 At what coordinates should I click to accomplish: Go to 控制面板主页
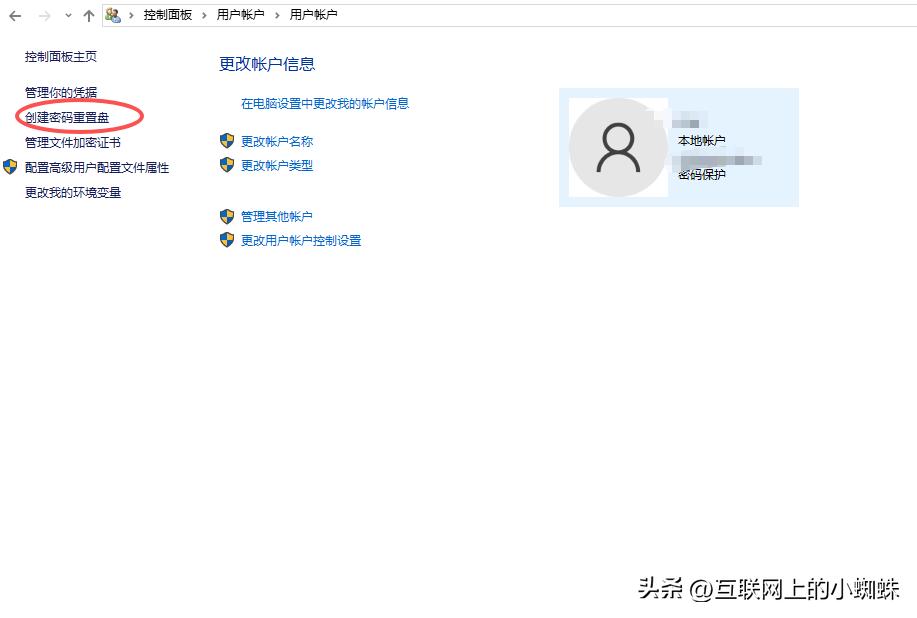tap(60, 57)
